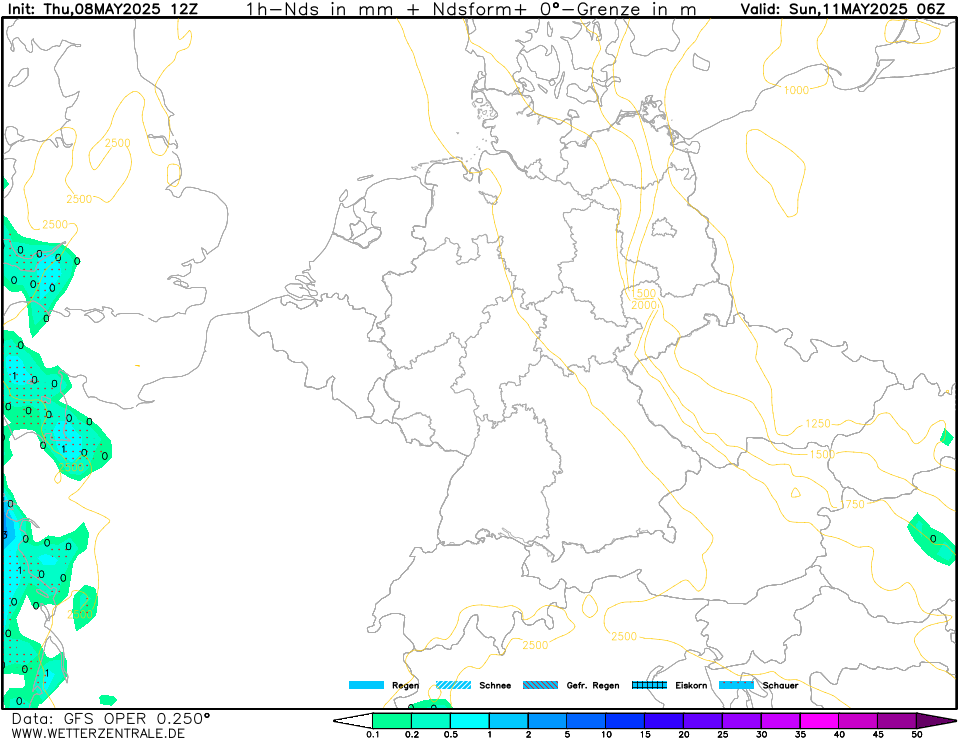The height and width of the screenshot is (741, 959).
Task: Click the scale color between 25 and 30
Action: [x=742, y=720]
